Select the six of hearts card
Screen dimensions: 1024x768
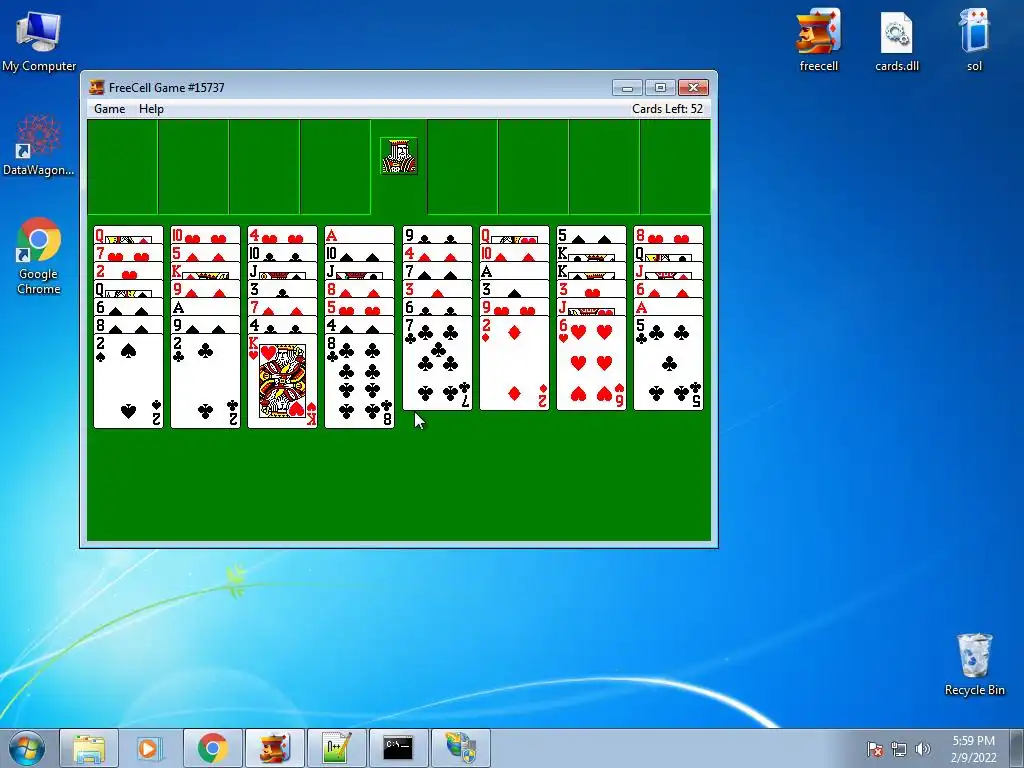(x=591, y=363)
